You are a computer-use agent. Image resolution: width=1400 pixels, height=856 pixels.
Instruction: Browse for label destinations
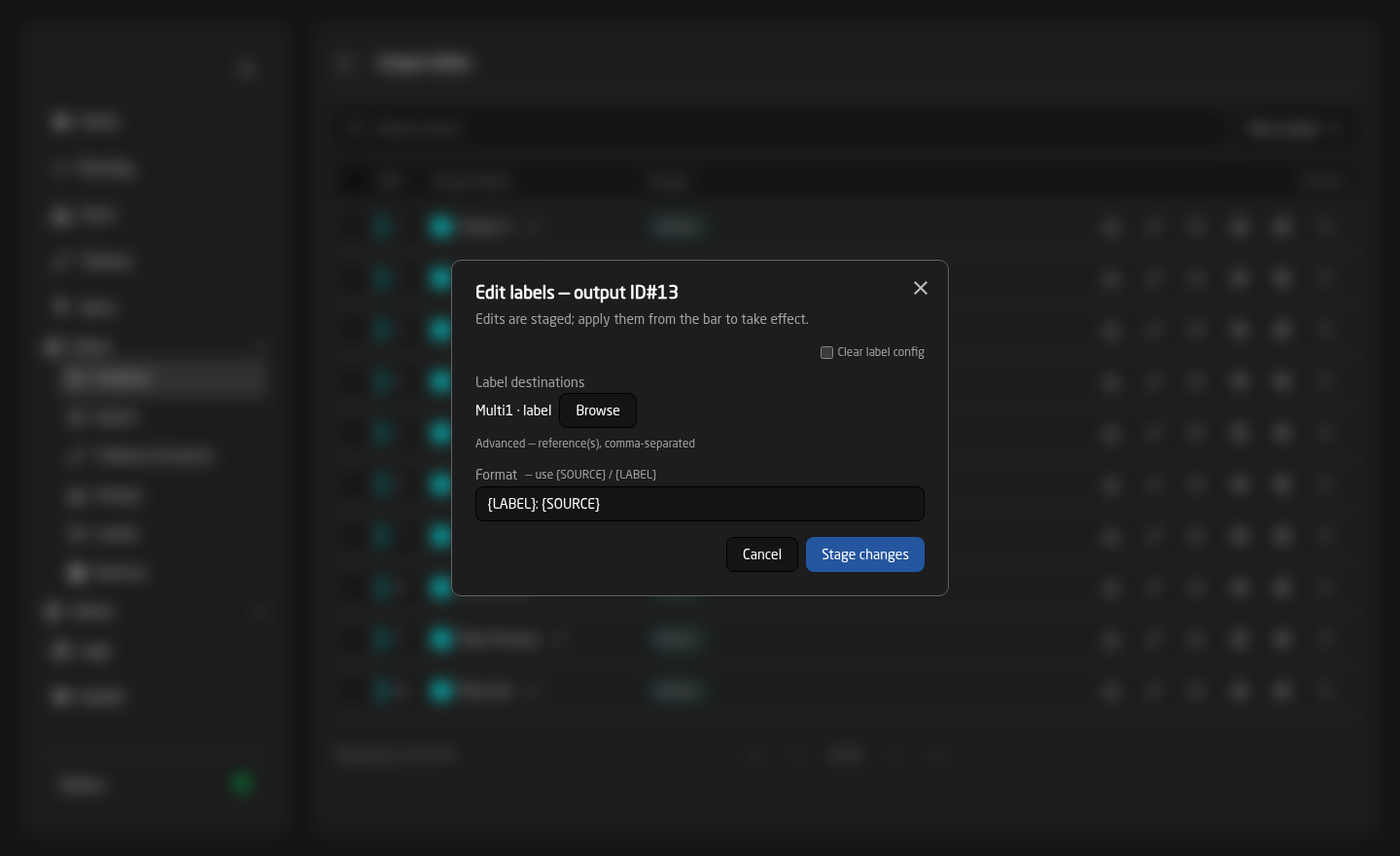(x=598, y=410)
